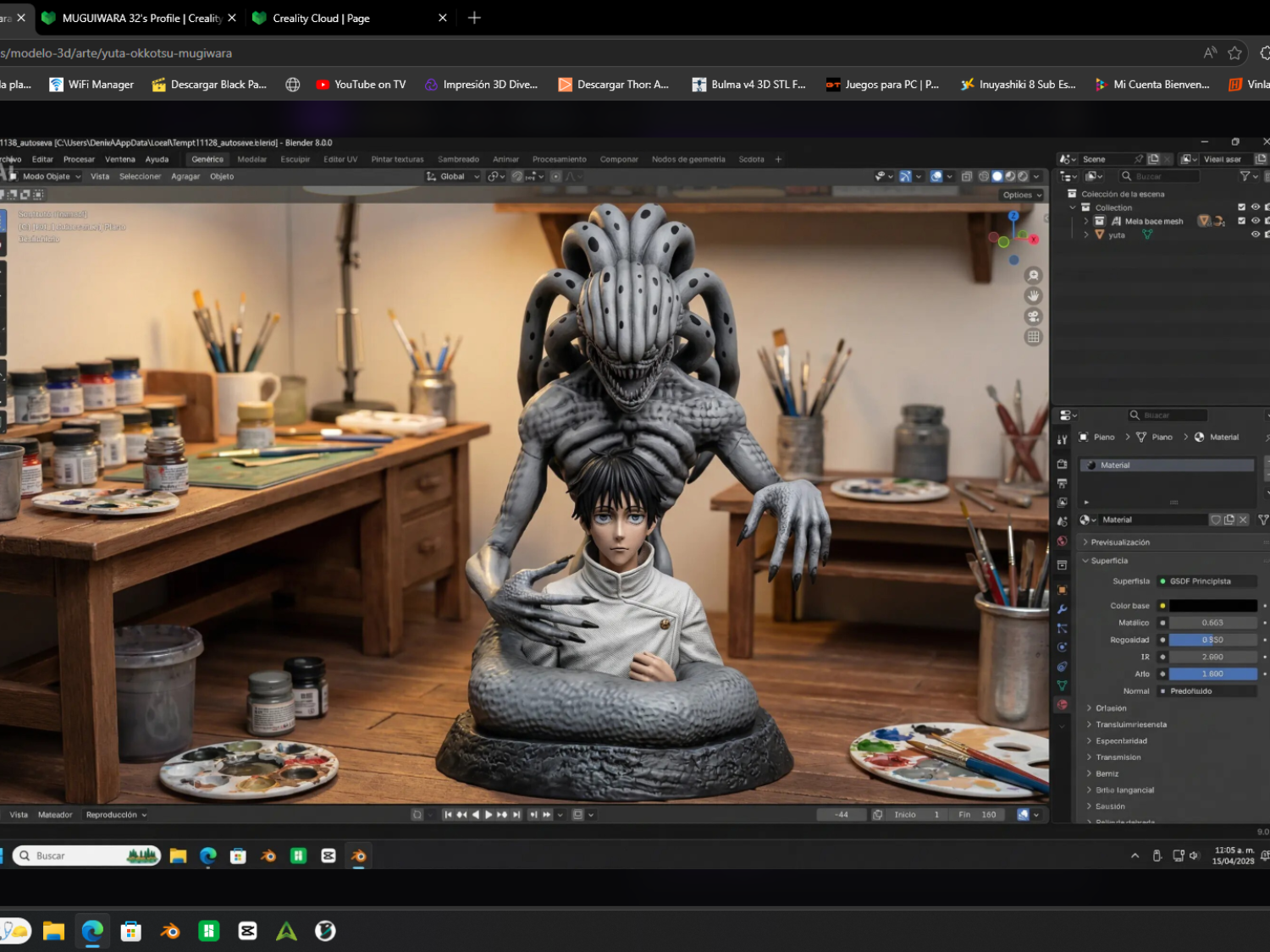The height and width of the screenshot is (952, 1270).
Task: Open the World properties globe icon
Action: pos(1063,542)
